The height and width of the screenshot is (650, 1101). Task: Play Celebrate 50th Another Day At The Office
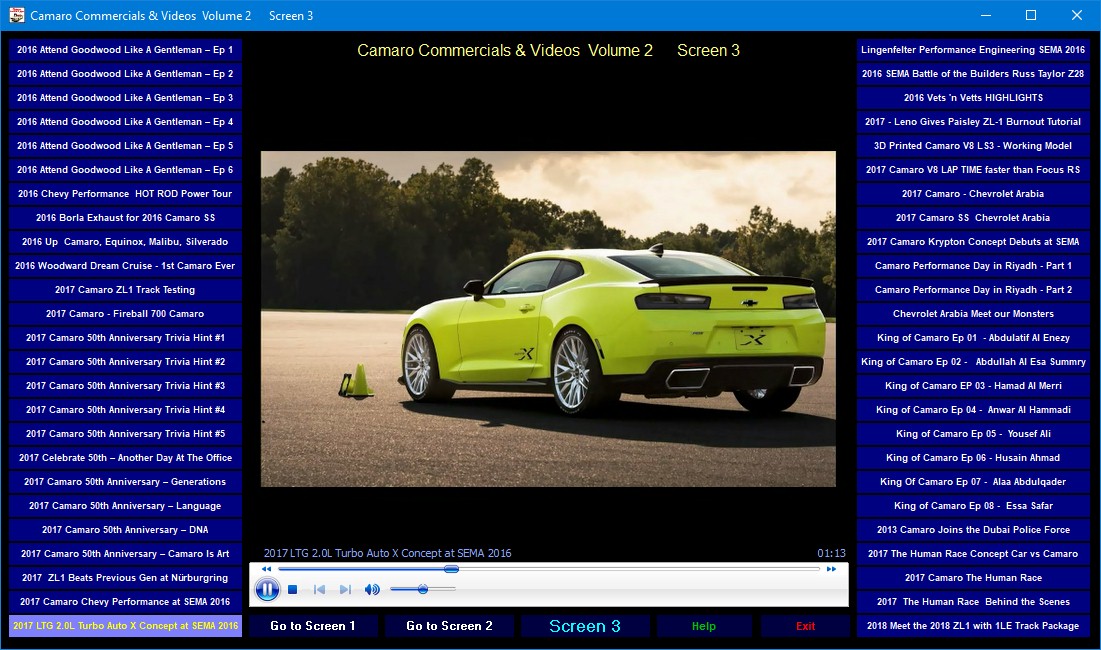125,458
